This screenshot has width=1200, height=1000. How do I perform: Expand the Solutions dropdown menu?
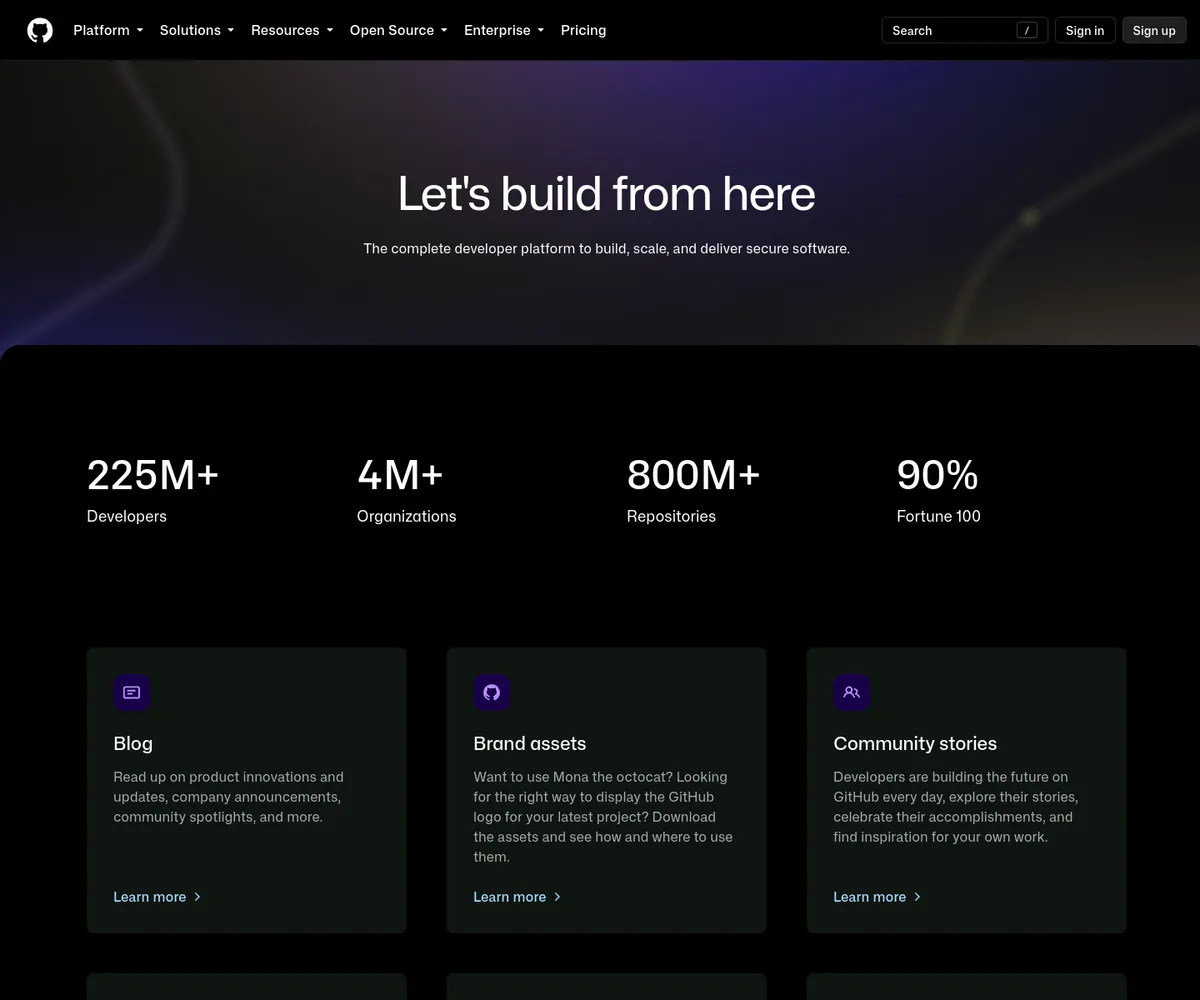pyautogui.click(x=197, y=30)
